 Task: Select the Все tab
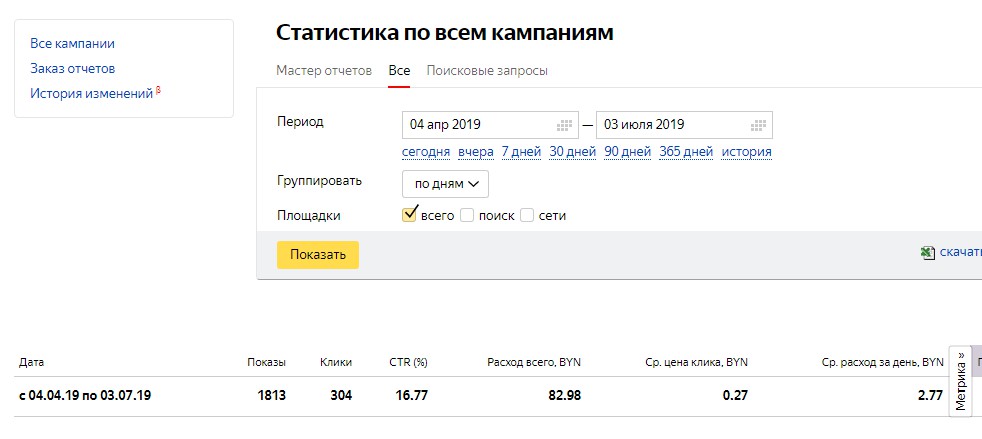point(399,71)
